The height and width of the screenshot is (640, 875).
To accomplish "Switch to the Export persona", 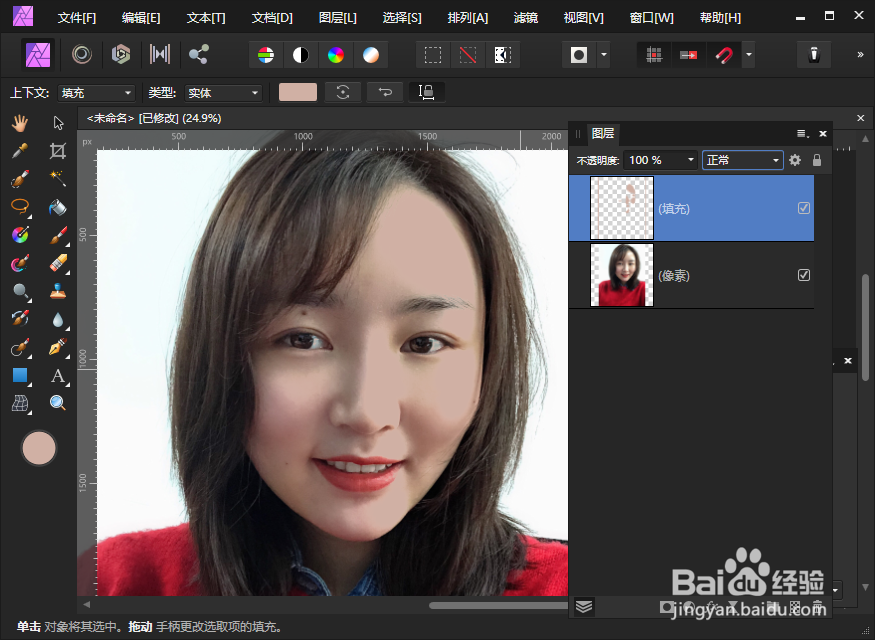I will 199,54.
